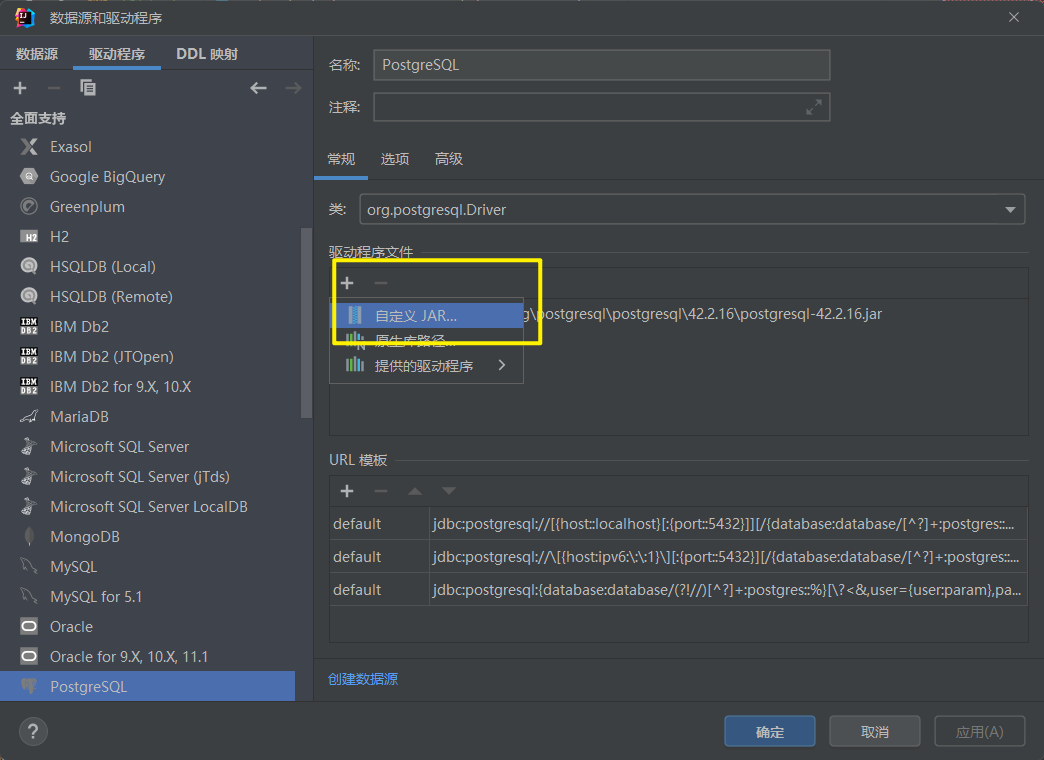Add a new URL template row
This screenshot has height=760, width=1044.
tap(347, 491)
